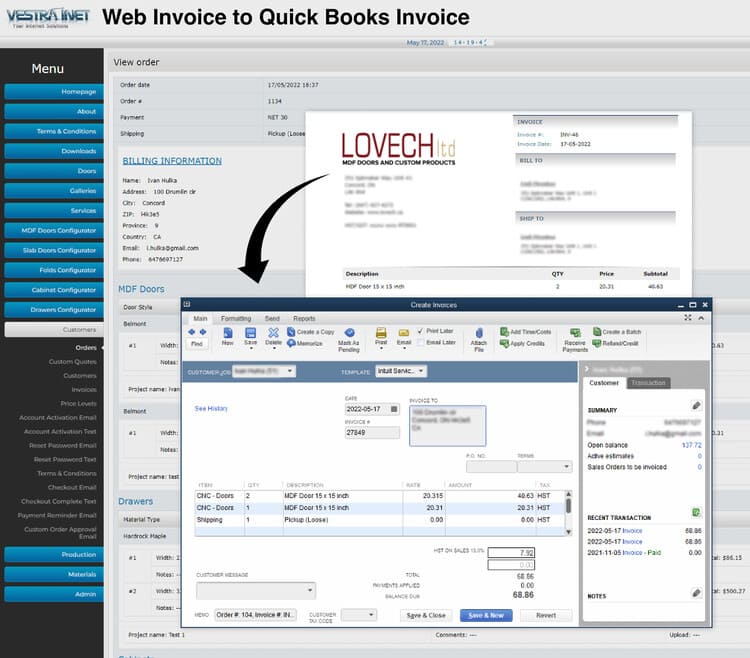The height and width of the screenshot is (658, 750).
Task: Click the Email envelope icon
Action: (404, 333)
